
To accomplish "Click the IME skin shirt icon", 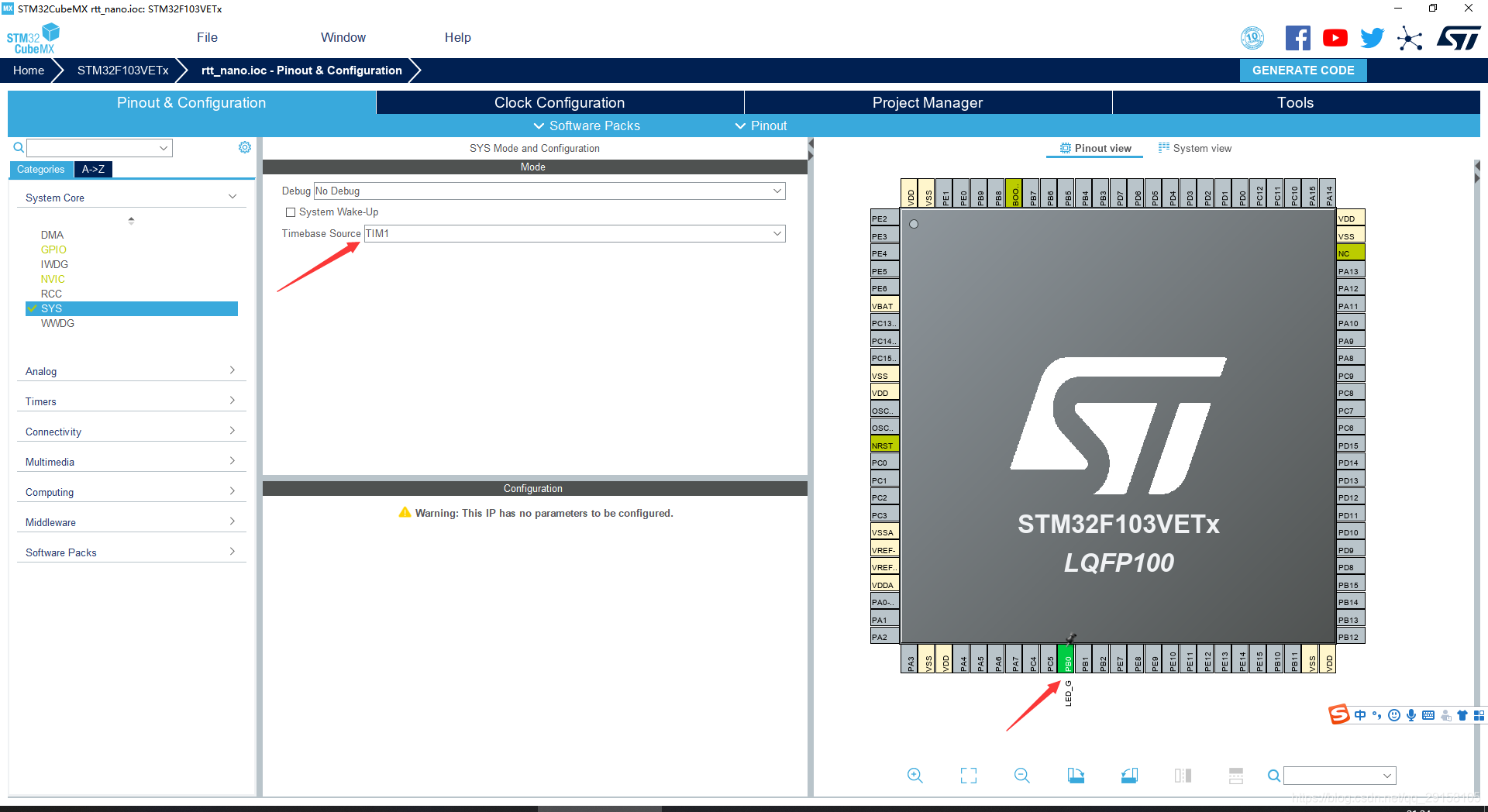I will 1462,715.
